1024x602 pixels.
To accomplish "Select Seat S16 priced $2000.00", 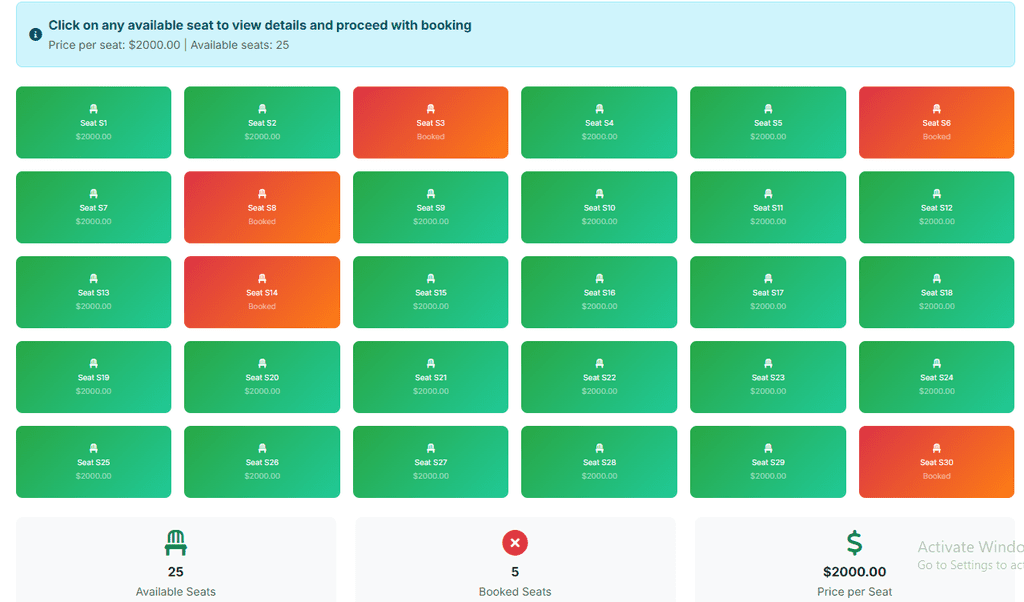I will [599, 293].
